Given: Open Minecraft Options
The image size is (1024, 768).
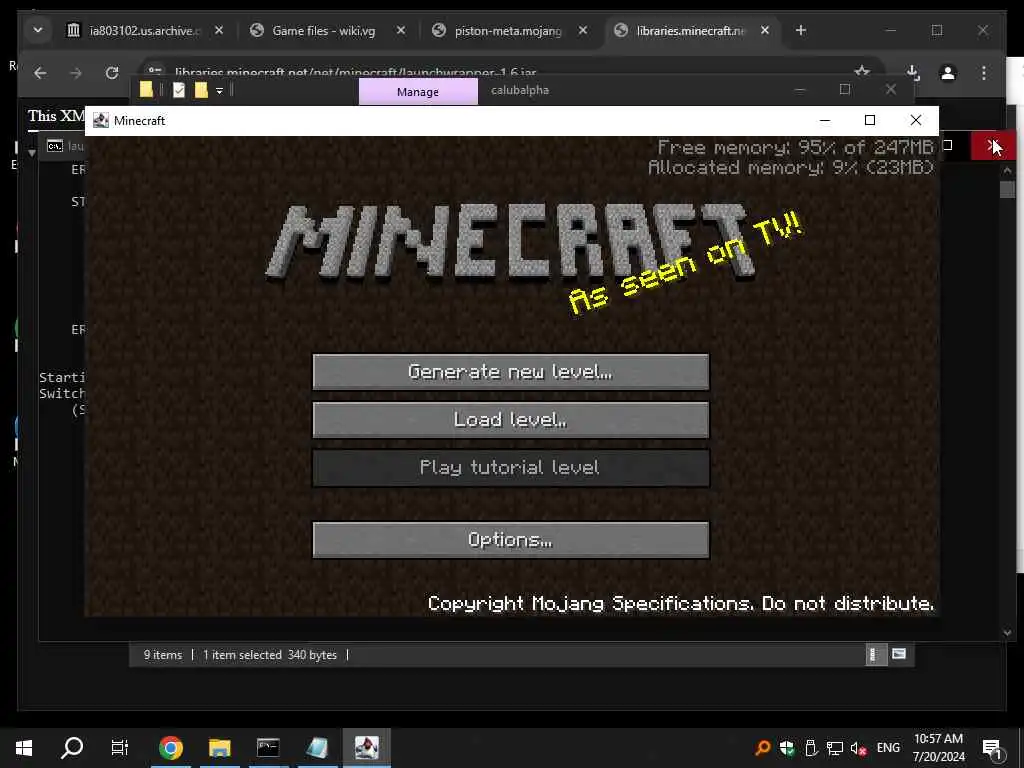Looking at the screenshot, I should point(511,539).
